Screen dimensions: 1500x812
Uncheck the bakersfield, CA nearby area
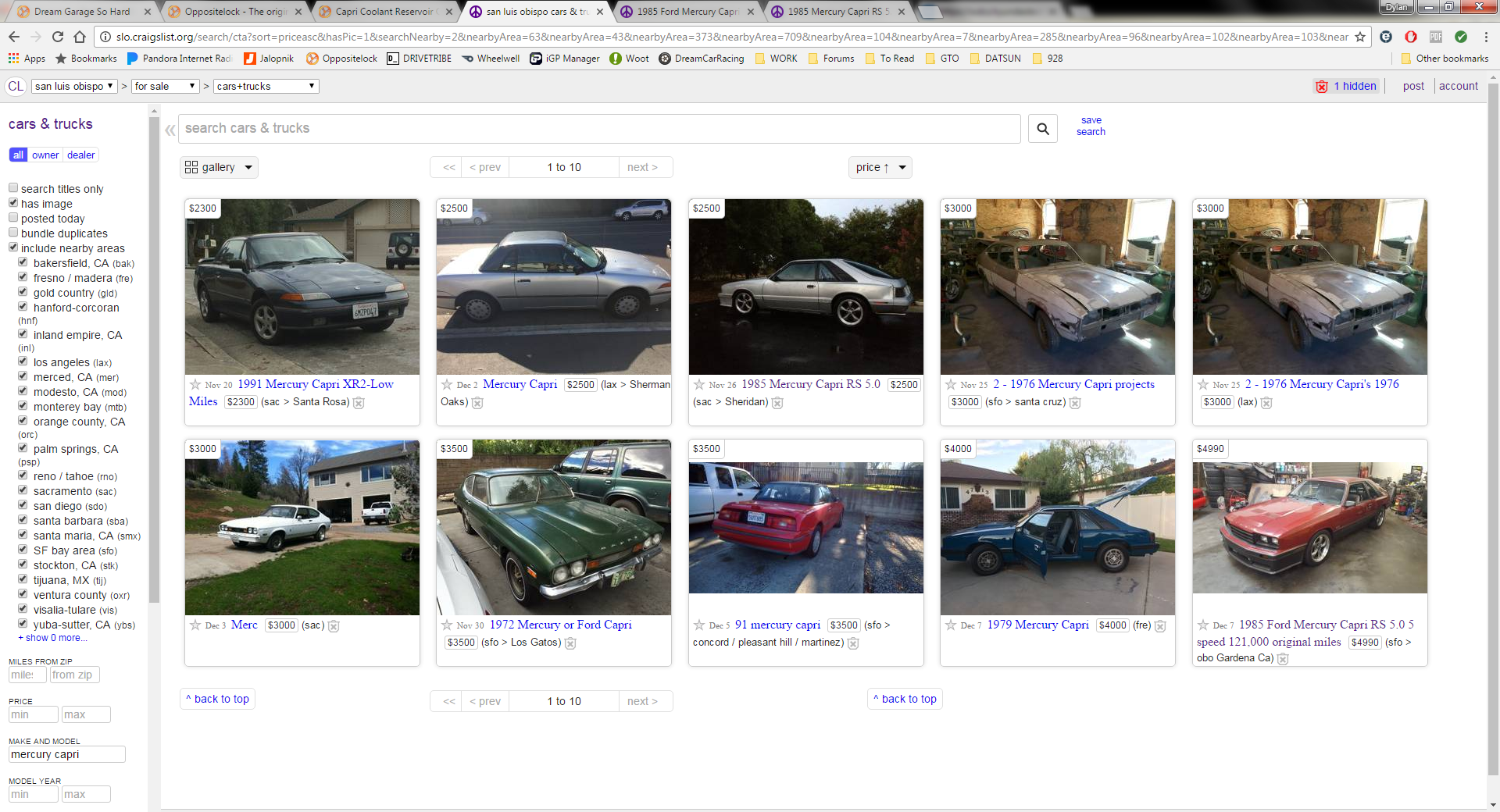click(x=23, y=262)
